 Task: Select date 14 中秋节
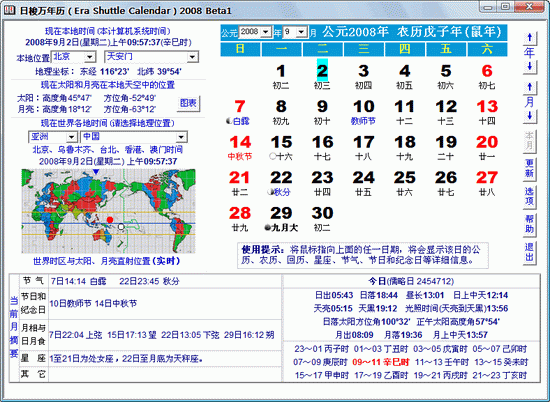click(x=240, y=148)
